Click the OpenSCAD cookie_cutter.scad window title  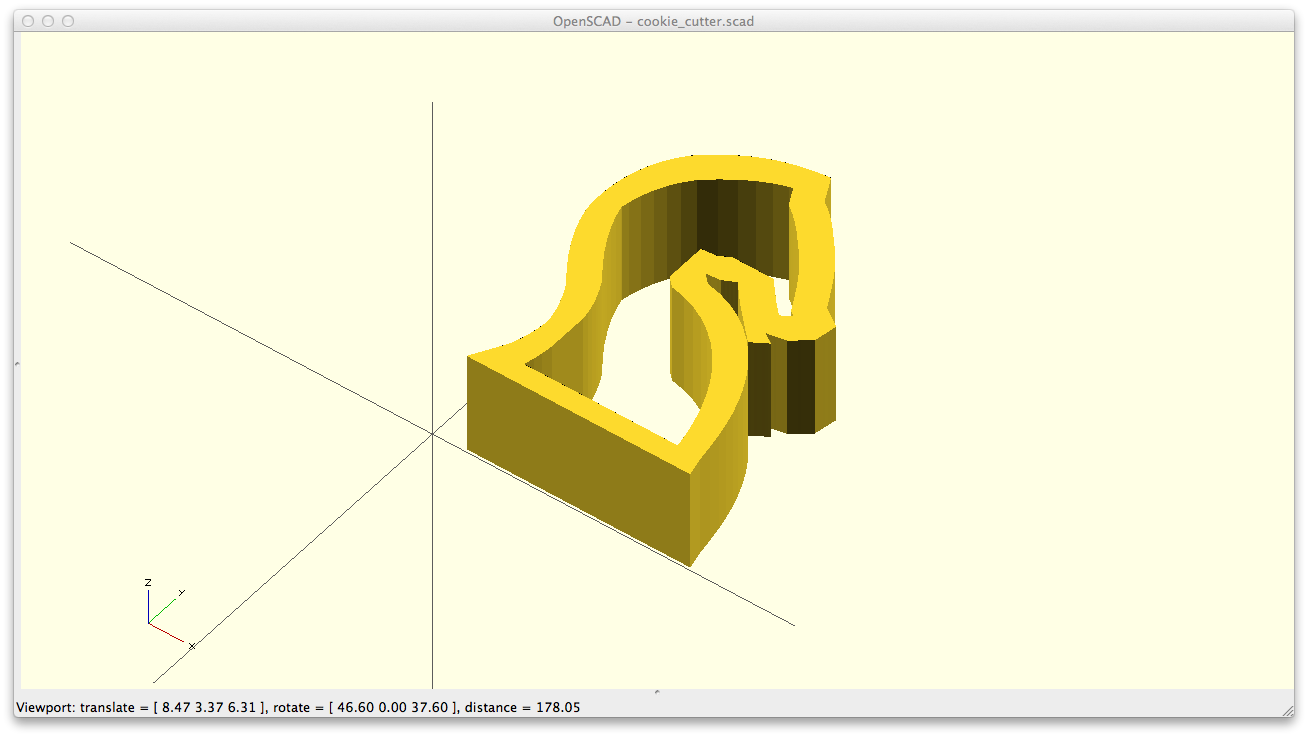pyautogui.click(x=653, y=21)
